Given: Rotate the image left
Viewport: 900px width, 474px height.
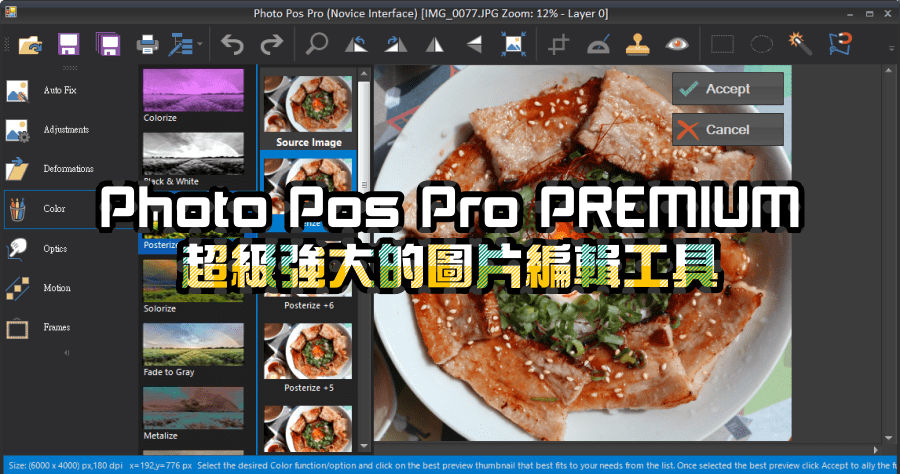Looking at the screenshot, I should click(356, 44).
